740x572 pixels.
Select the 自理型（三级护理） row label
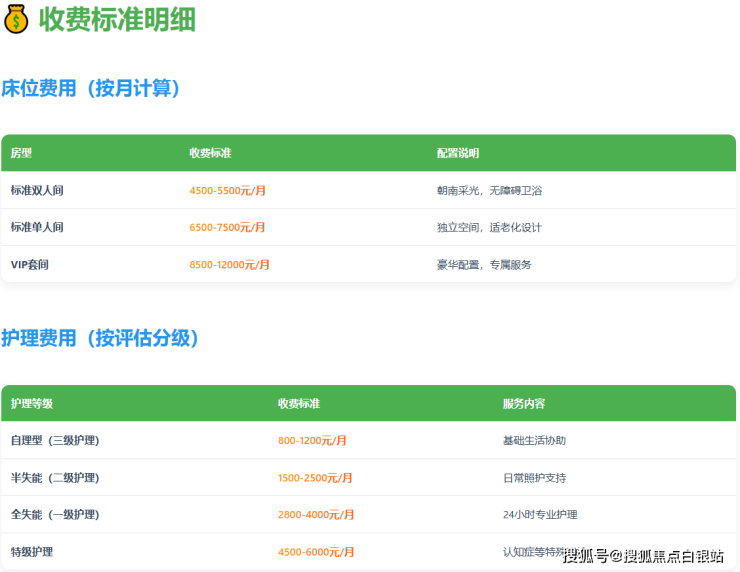55,440
